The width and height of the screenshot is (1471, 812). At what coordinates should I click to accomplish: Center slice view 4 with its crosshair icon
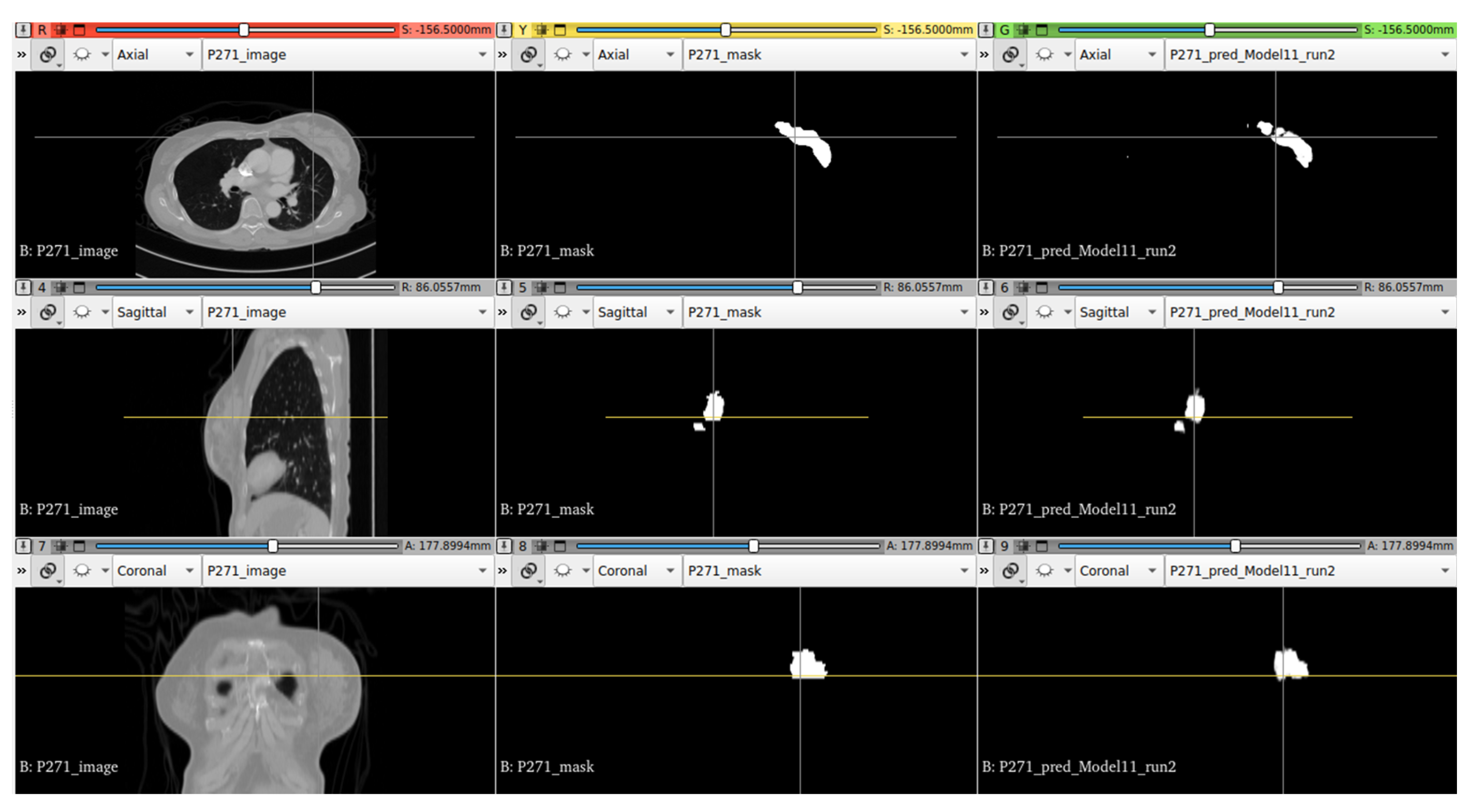(61, 287)
